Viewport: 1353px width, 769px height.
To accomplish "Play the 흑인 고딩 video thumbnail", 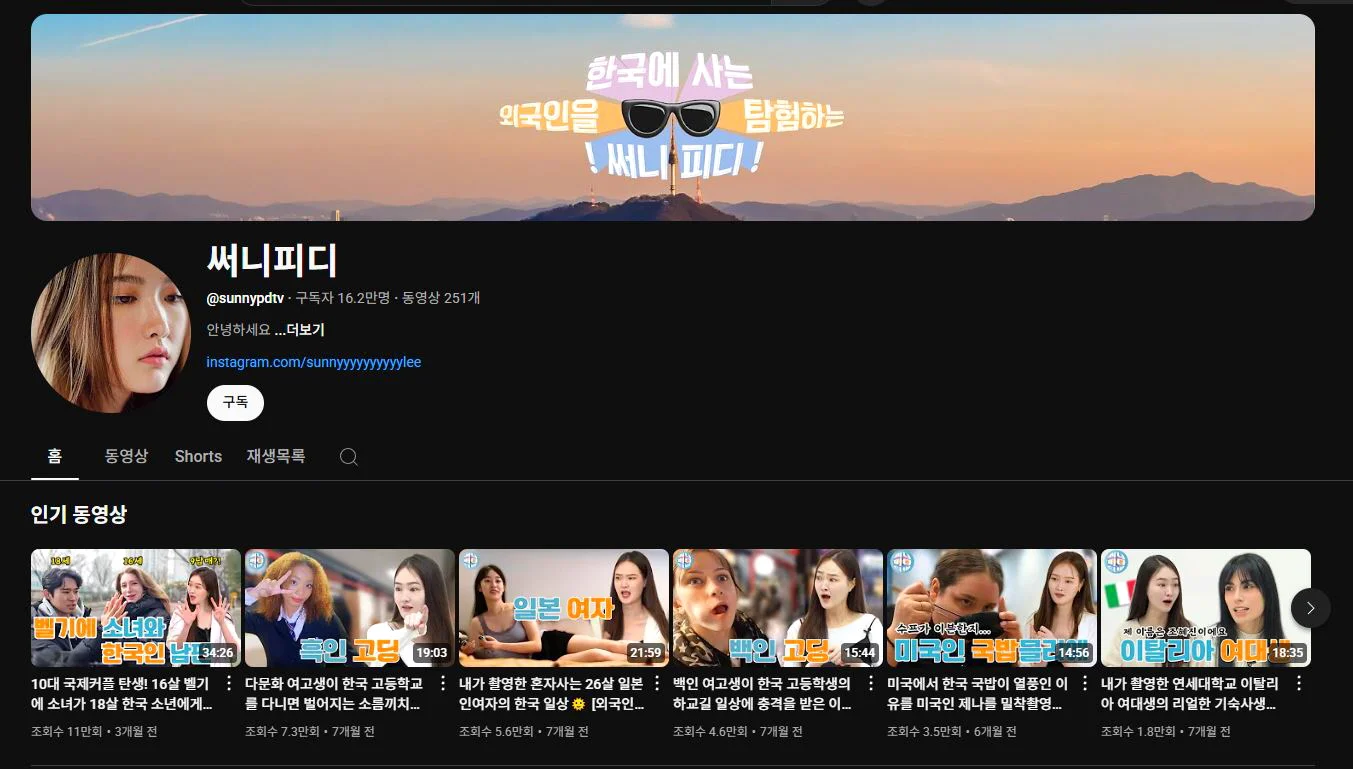I will pos(349,607).
